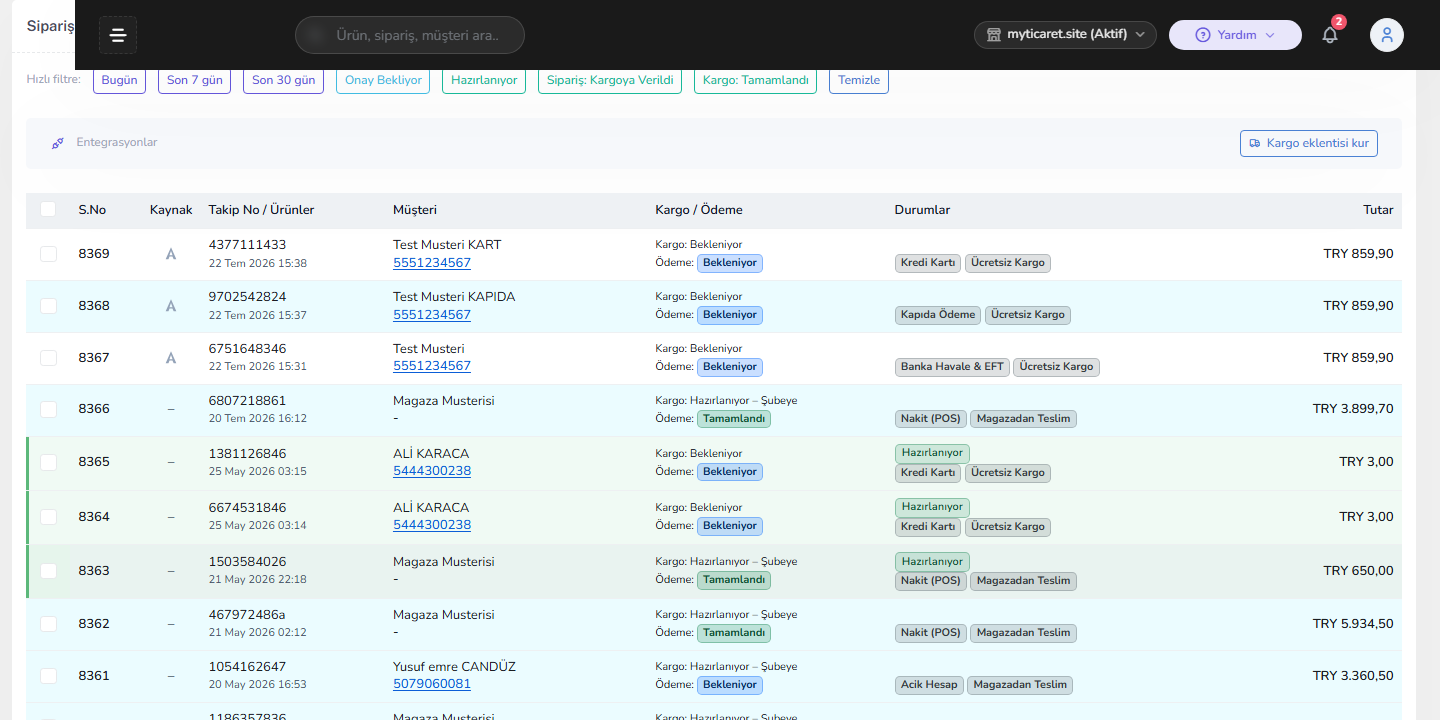Open the hamburger menu icon
The height and width of the screenshot is (720, 1440).
coord(118,36)
